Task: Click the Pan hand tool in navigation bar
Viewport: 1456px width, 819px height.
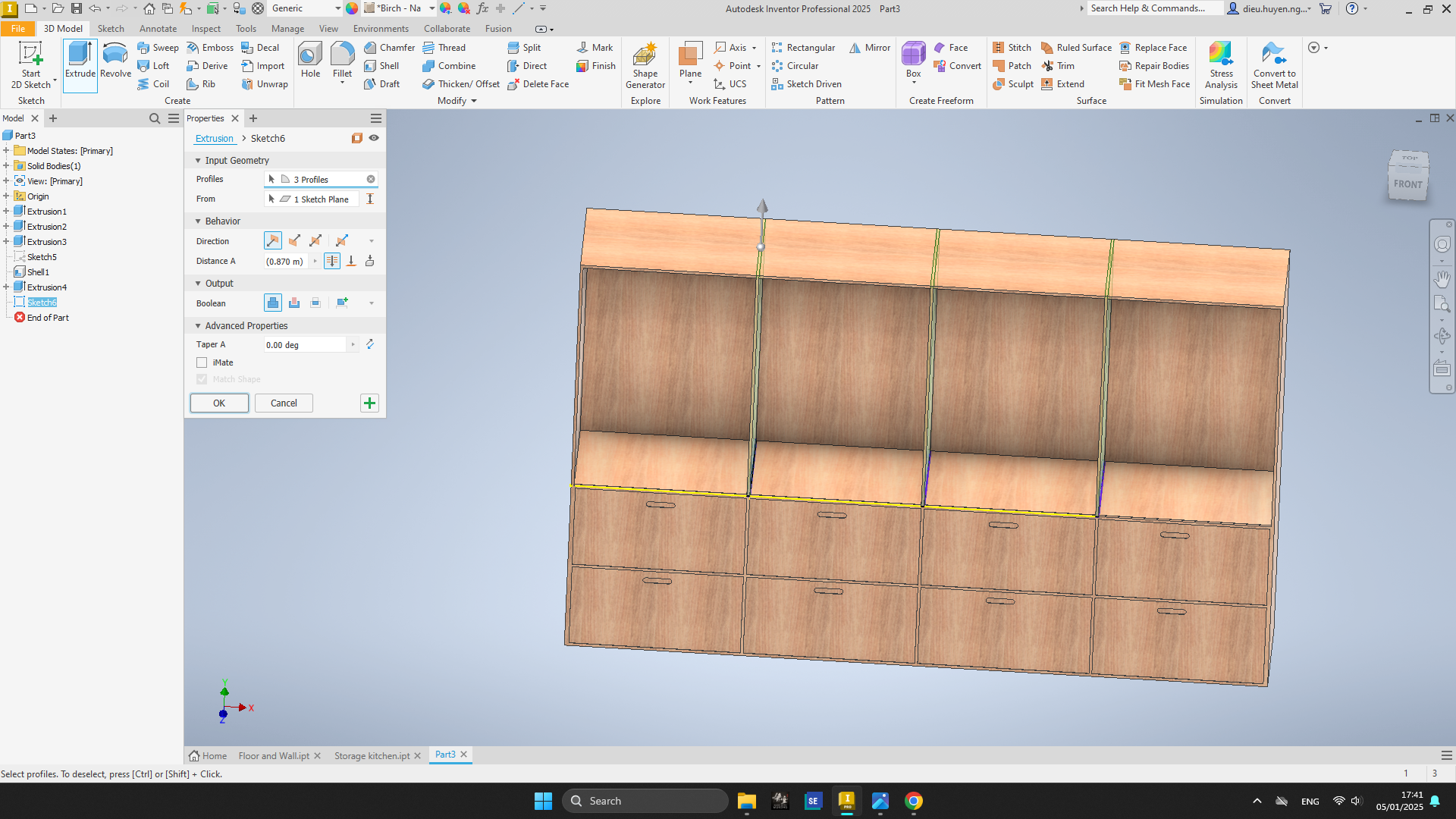Action: click(1442, 278)
